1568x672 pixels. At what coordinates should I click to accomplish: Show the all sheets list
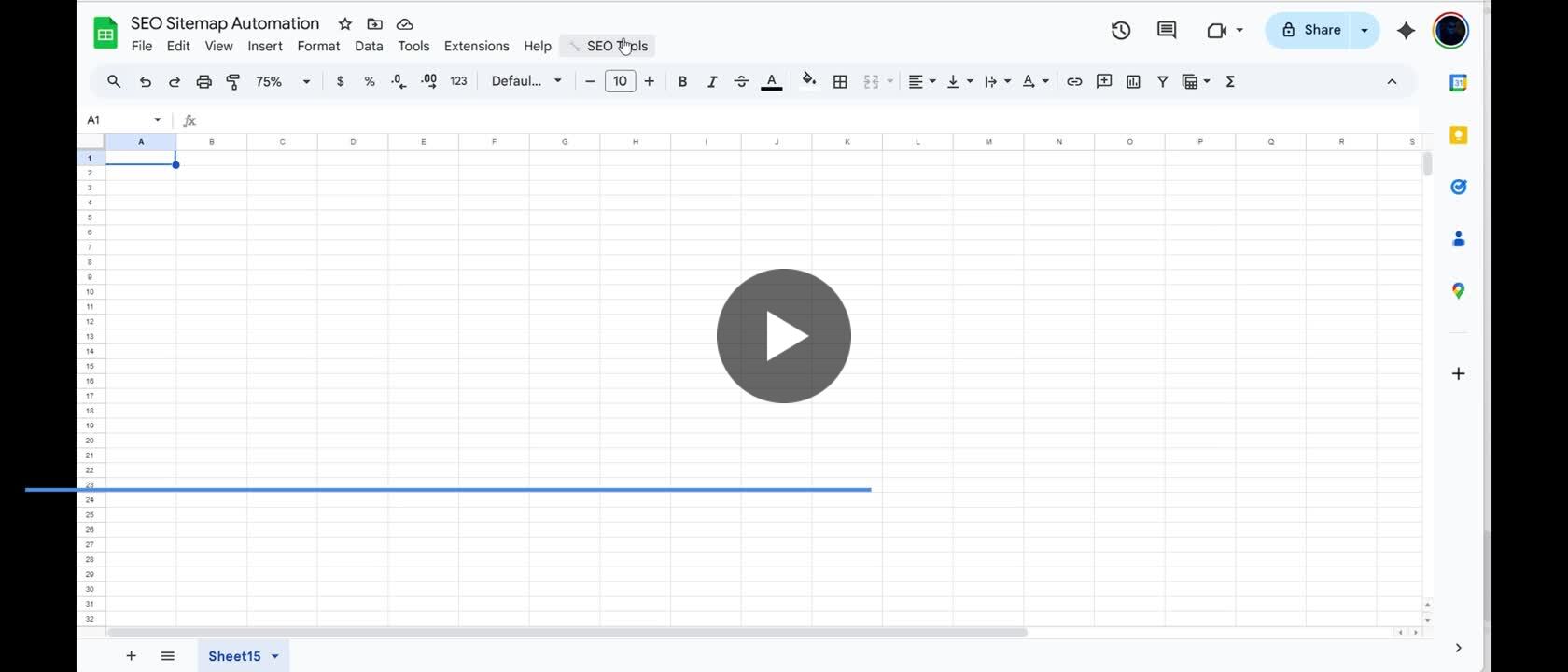click(168, 656)
